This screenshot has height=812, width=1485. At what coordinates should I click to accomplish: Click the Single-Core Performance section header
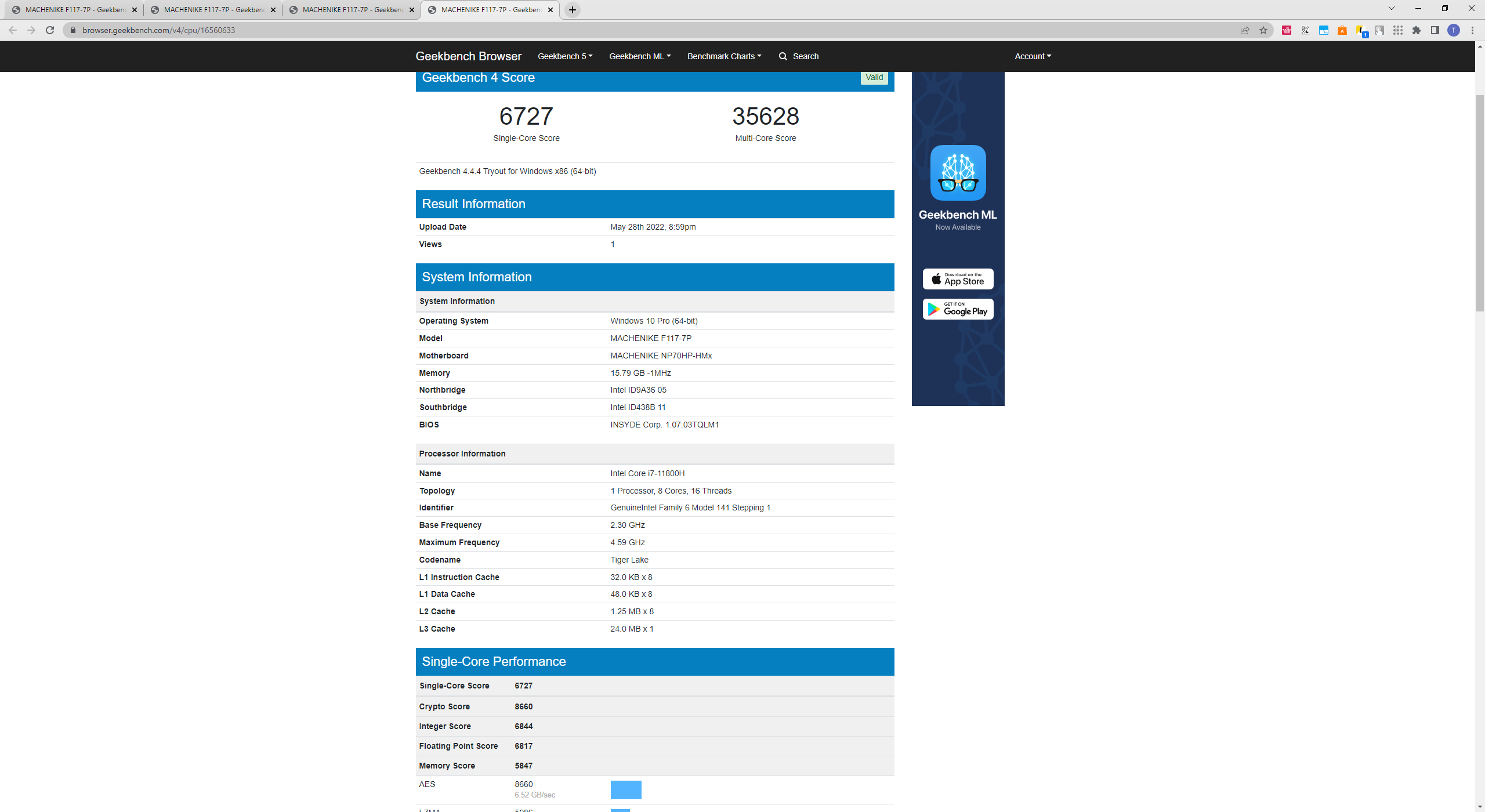[x=655, y=662]
